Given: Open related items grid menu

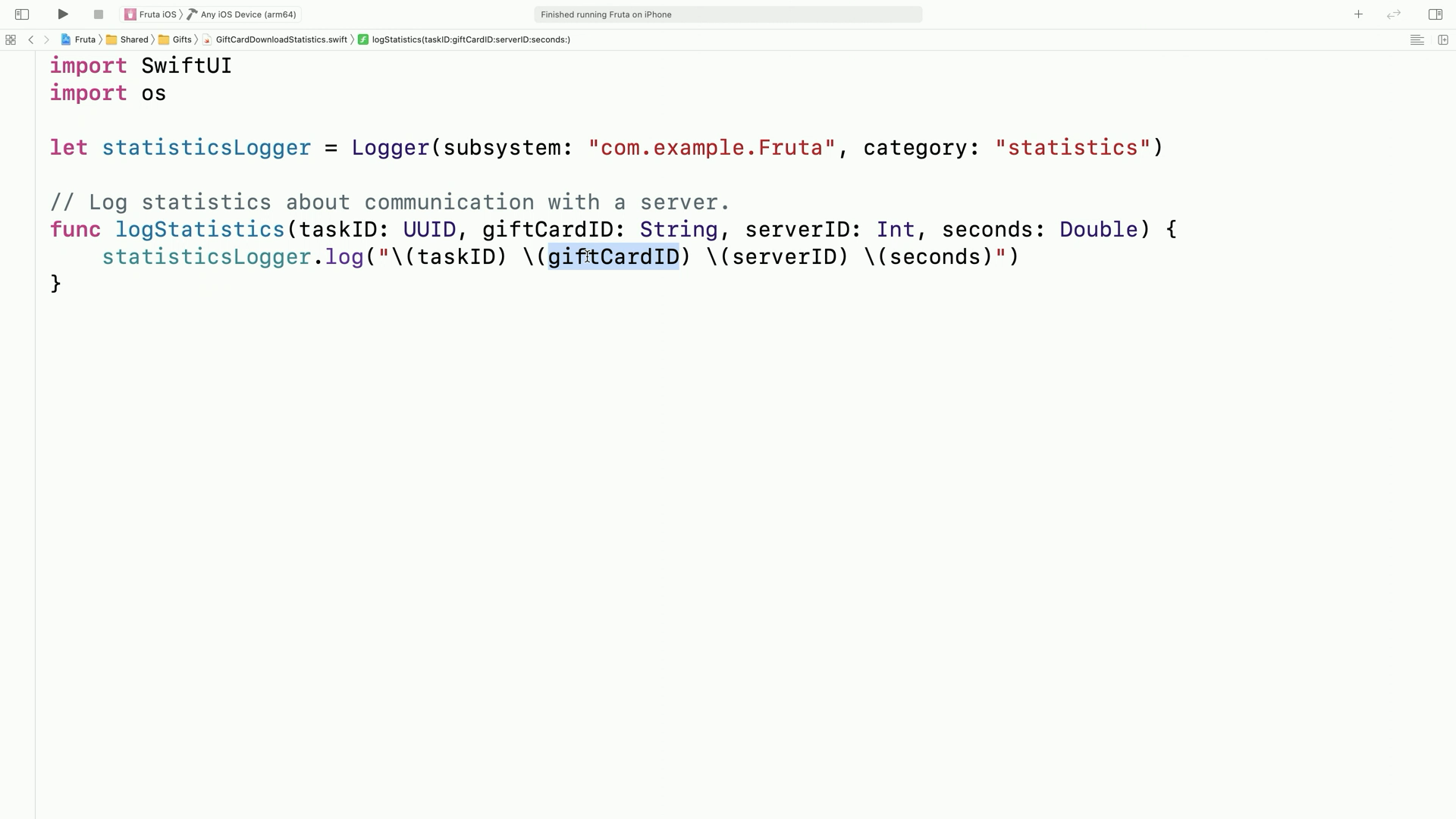Looking at the screenshot, I should click(x=11, y=39).
